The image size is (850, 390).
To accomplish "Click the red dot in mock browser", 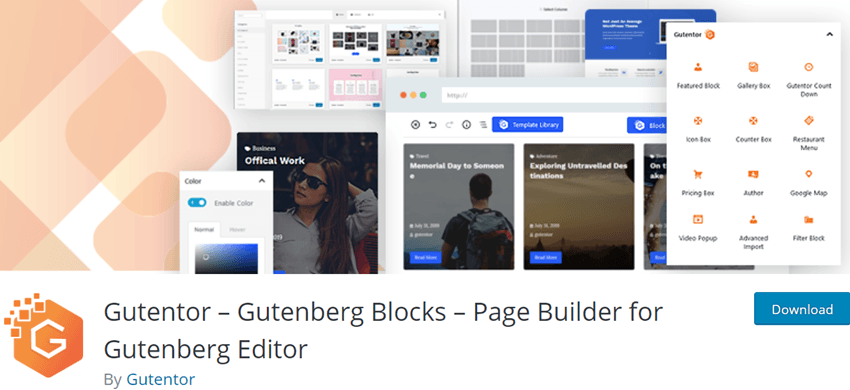I will pos(403,95).
